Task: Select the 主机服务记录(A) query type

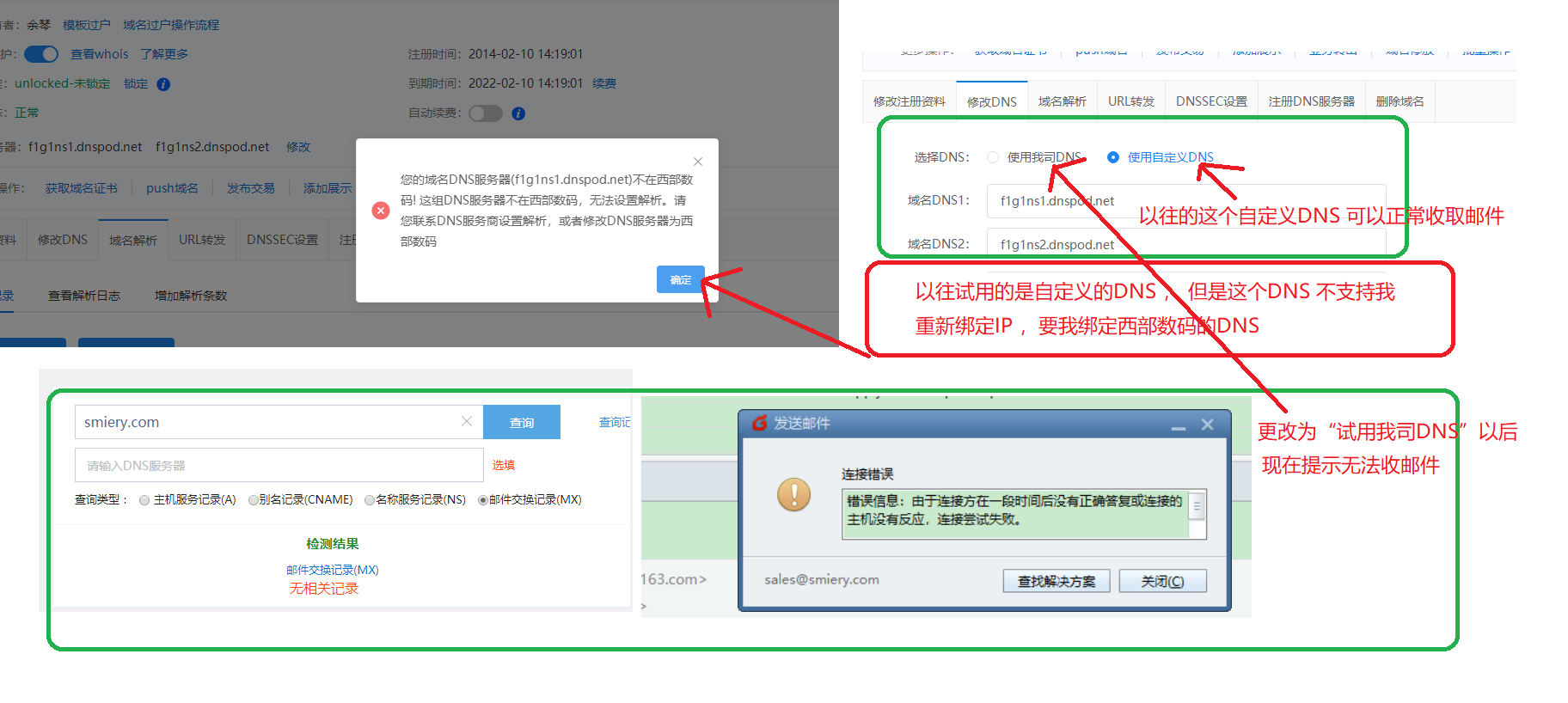Action: click(144, 500)
